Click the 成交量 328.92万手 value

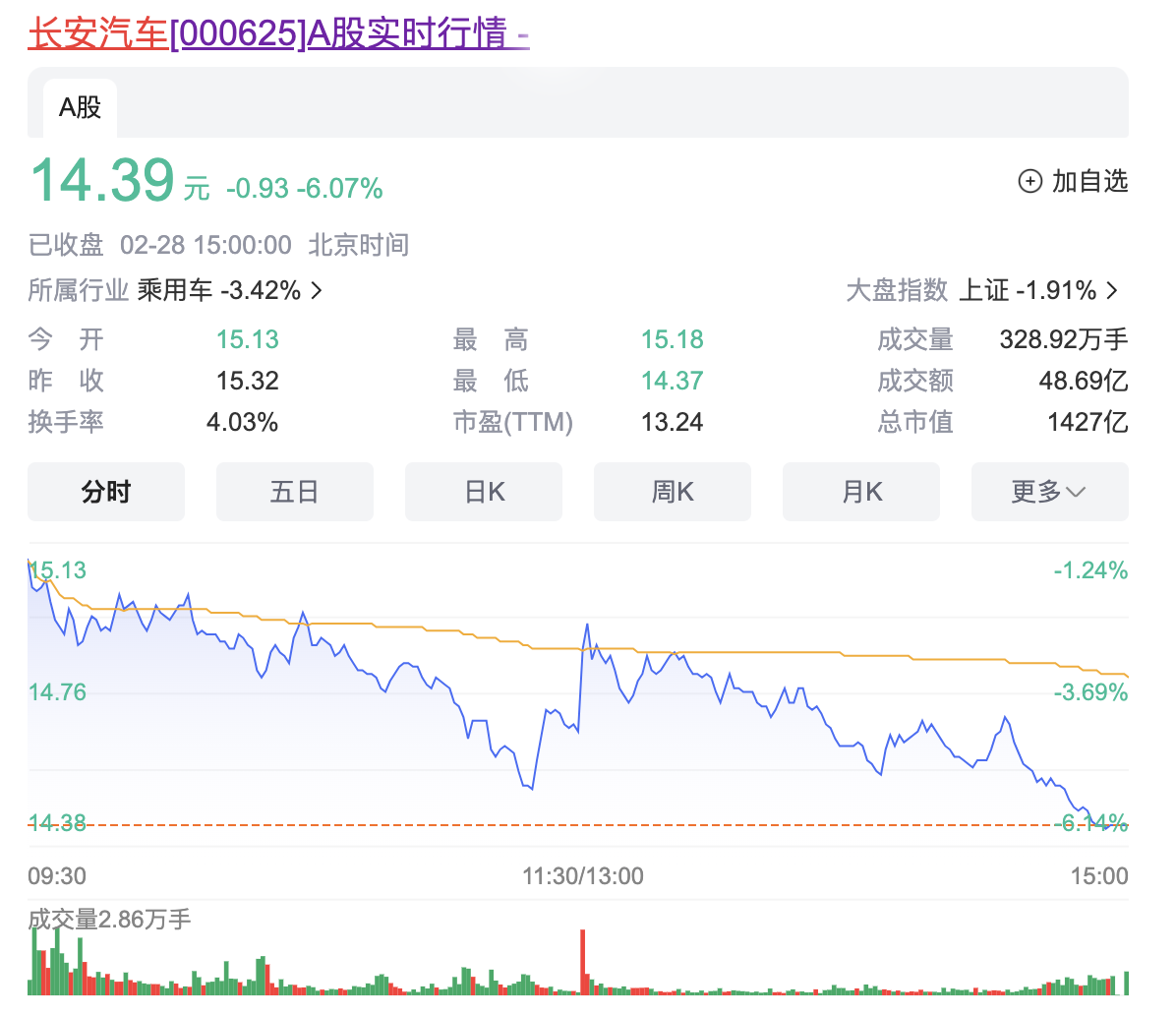(x=1063, y=339)
